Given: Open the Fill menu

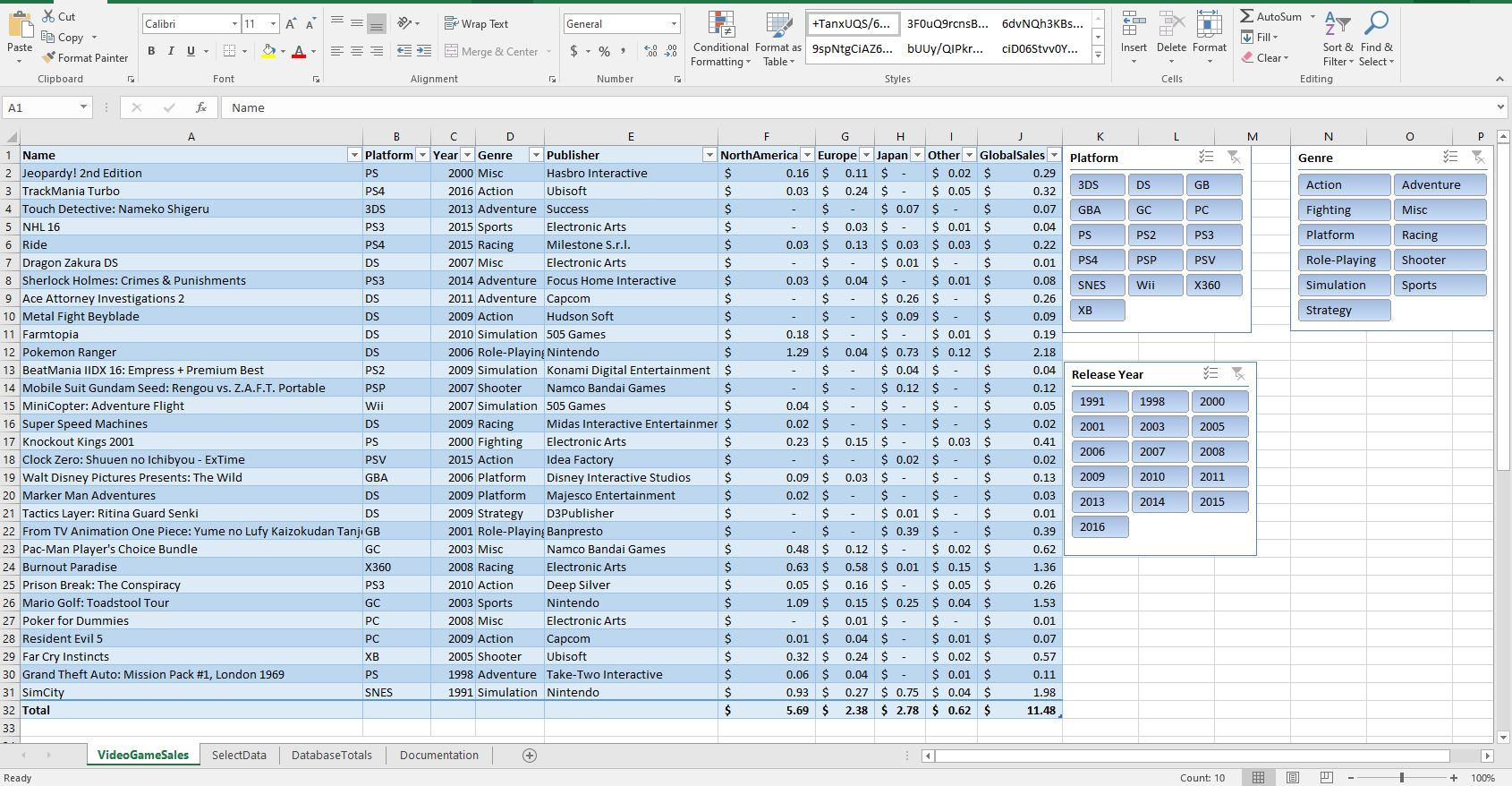Looking at the screenshot, I should pyautogui.click(x=1259, y=37).
